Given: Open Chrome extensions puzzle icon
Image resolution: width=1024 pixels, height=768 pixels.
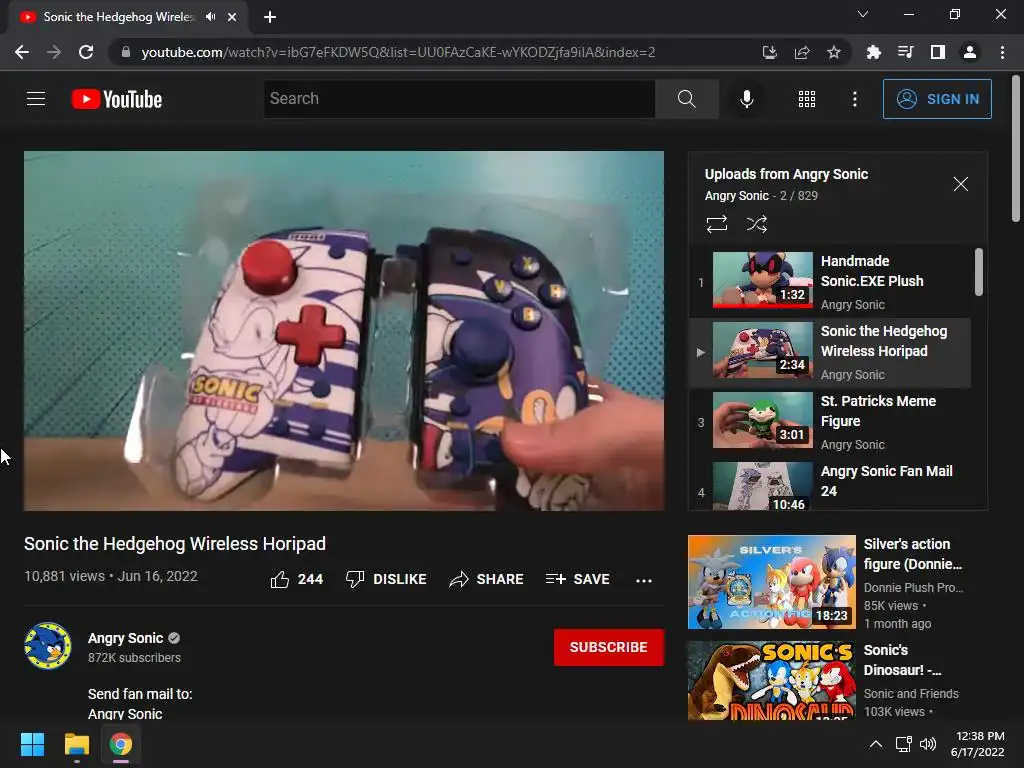Looking at the screenshot, I should pos(873,52).
